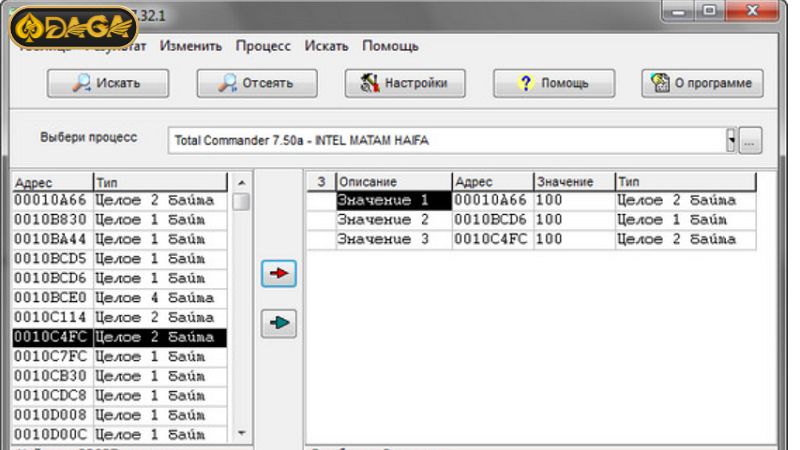Click the freeze cell of Значение 1 row
Image resolution: width=800 pixels, height=450 pixels.
pyautogui.click(x=321, y=201)
